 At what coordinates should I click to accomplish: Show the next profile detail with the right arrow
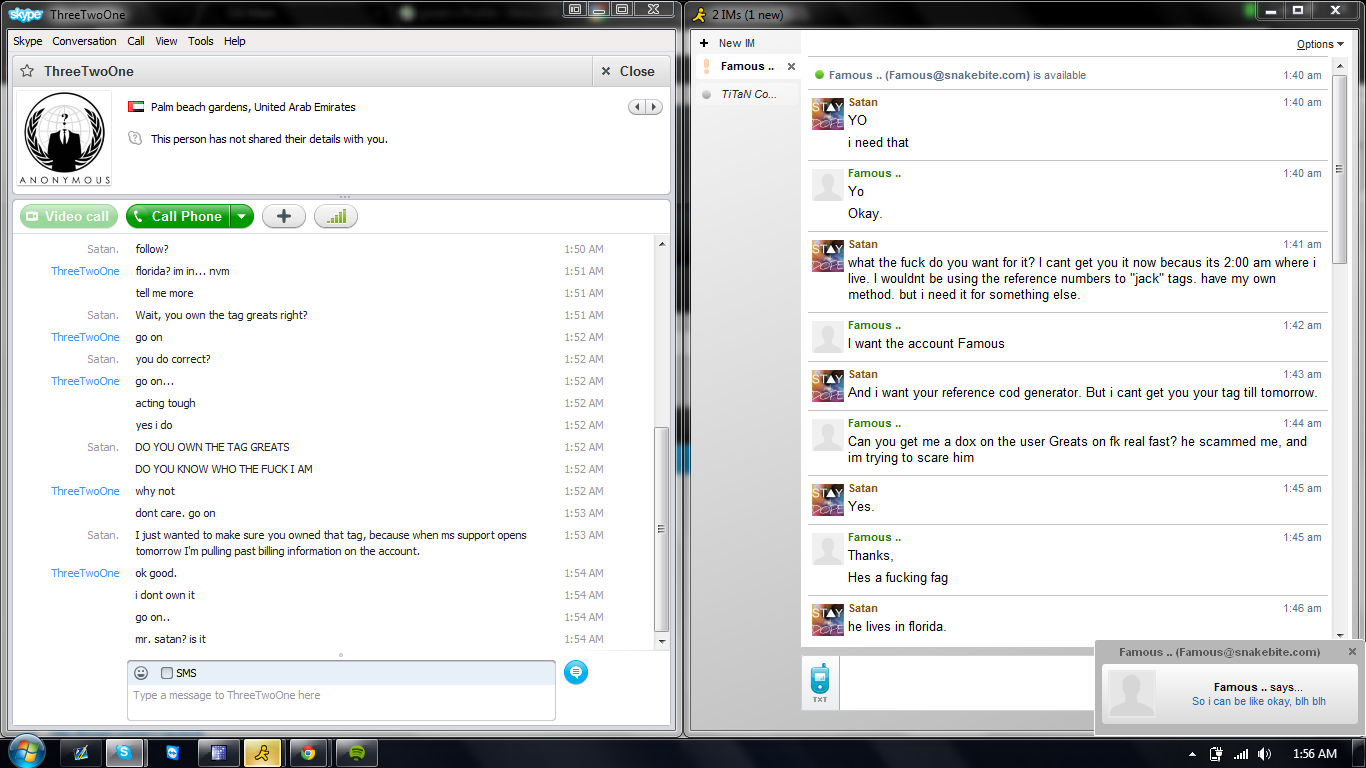654,107
